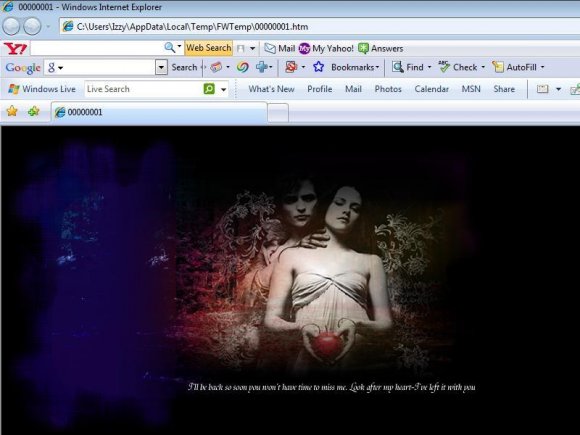
Task: Open the AutoFill dropdown arrow
Action: click(x=542, y=67)
